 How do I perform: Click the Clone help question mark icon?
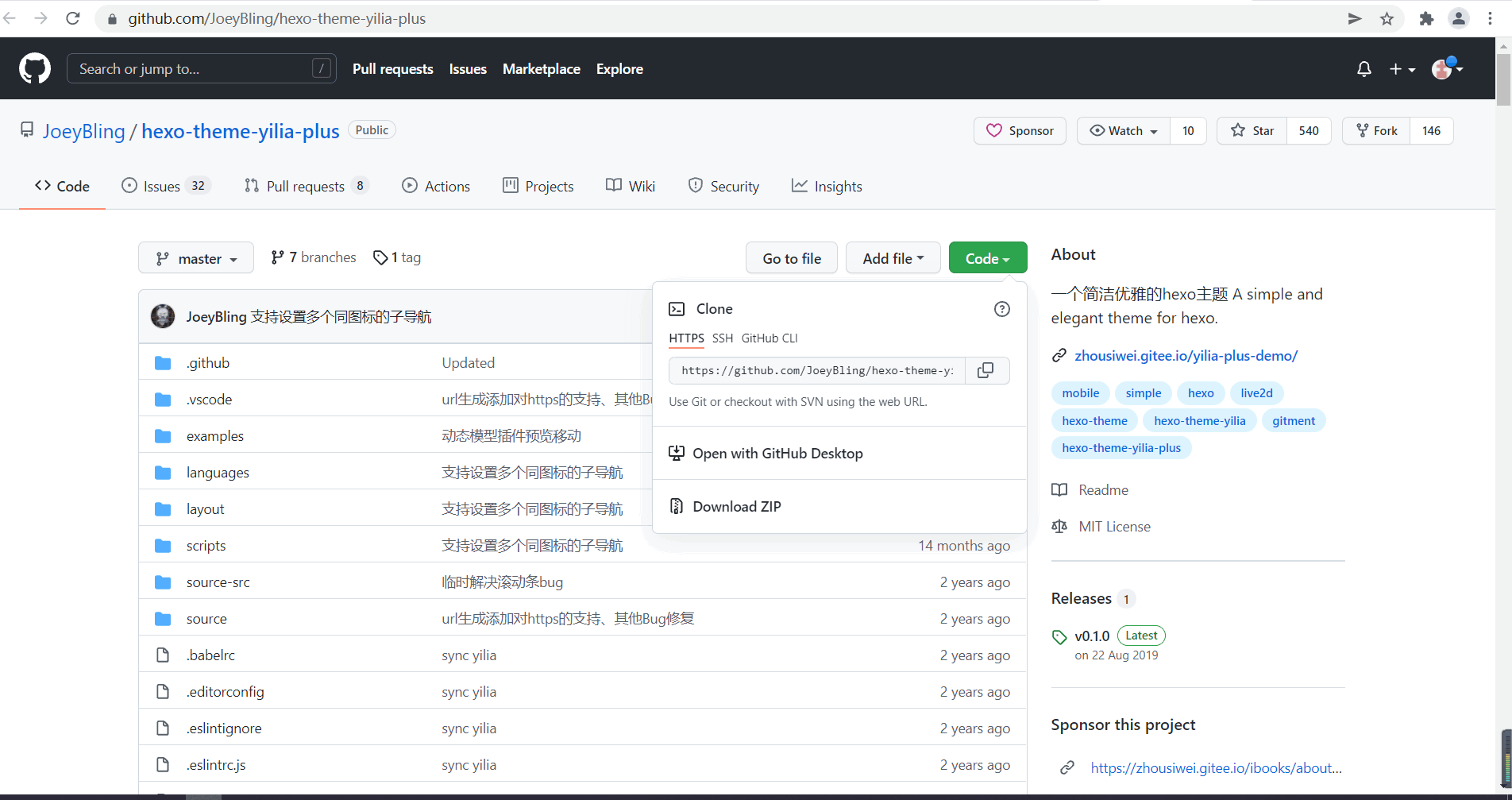point(1002,309)
